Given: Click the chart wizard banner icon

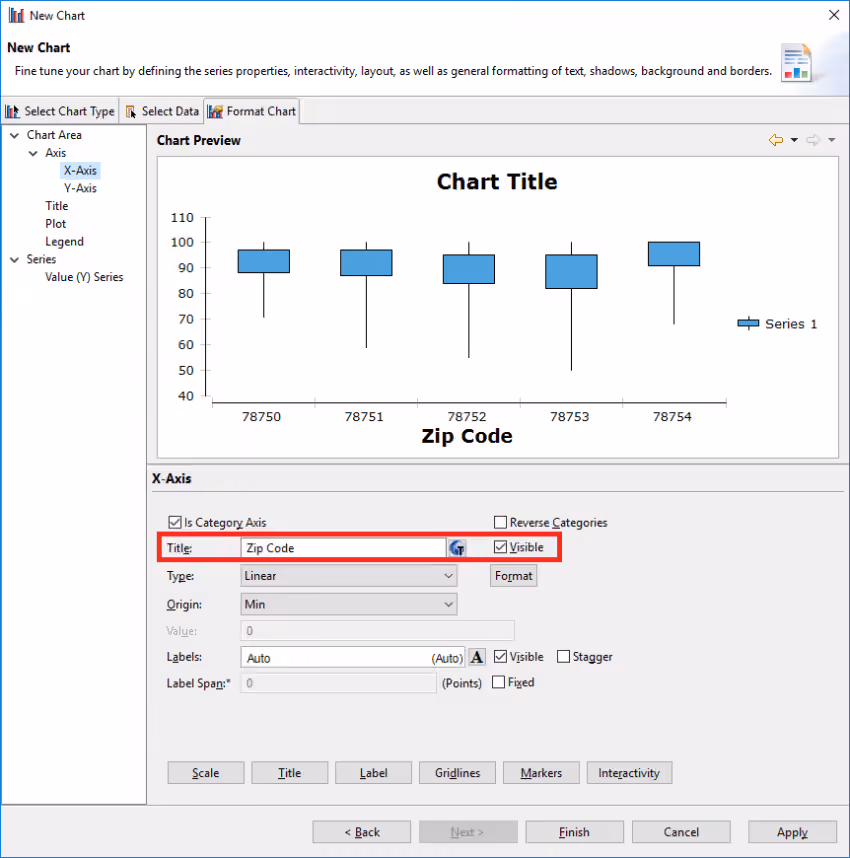Looking at the screenshot, I should 796,62.
